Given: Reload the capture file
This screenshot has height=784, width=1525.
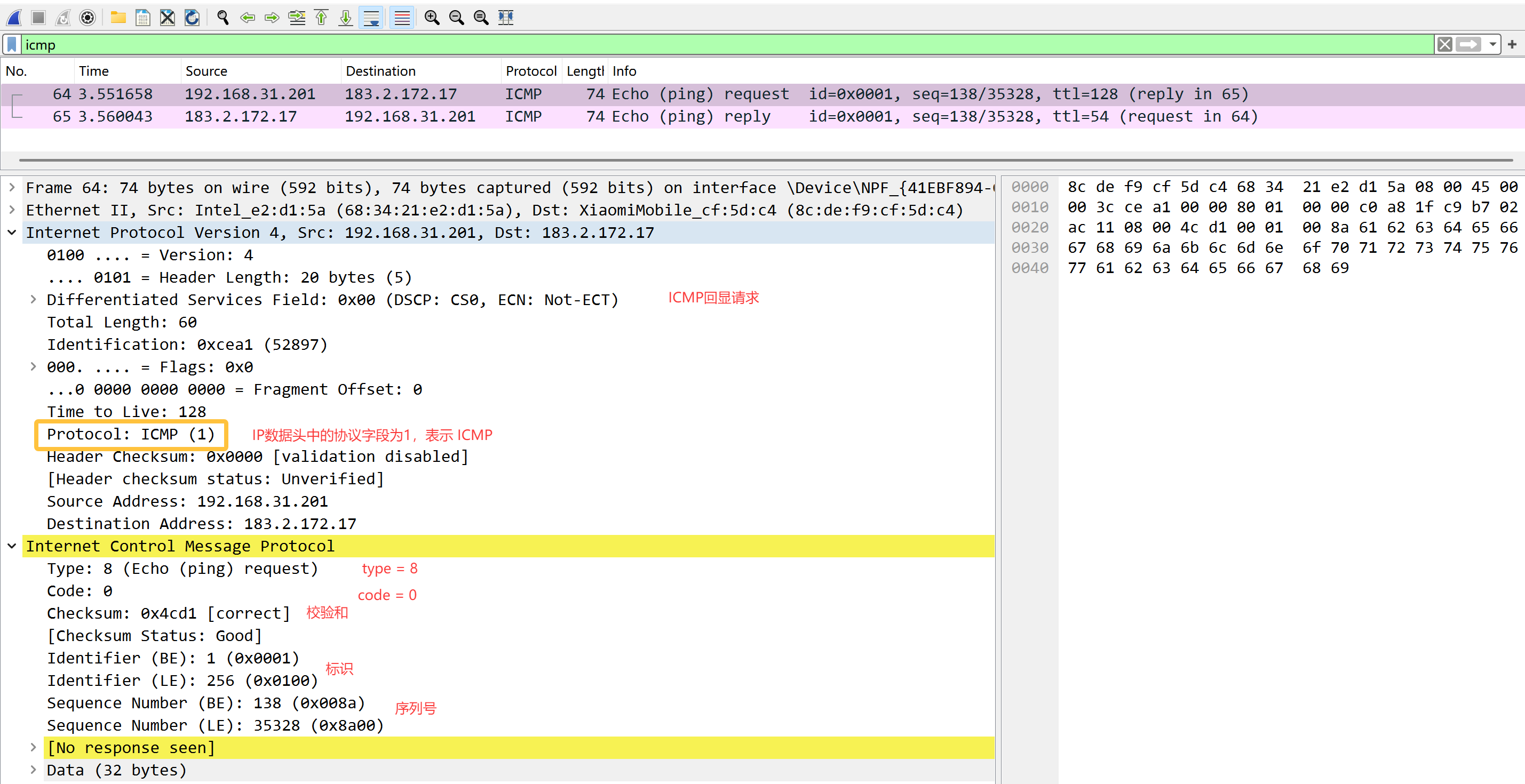Looking at the screenshot, I should (x=192, y=18).
